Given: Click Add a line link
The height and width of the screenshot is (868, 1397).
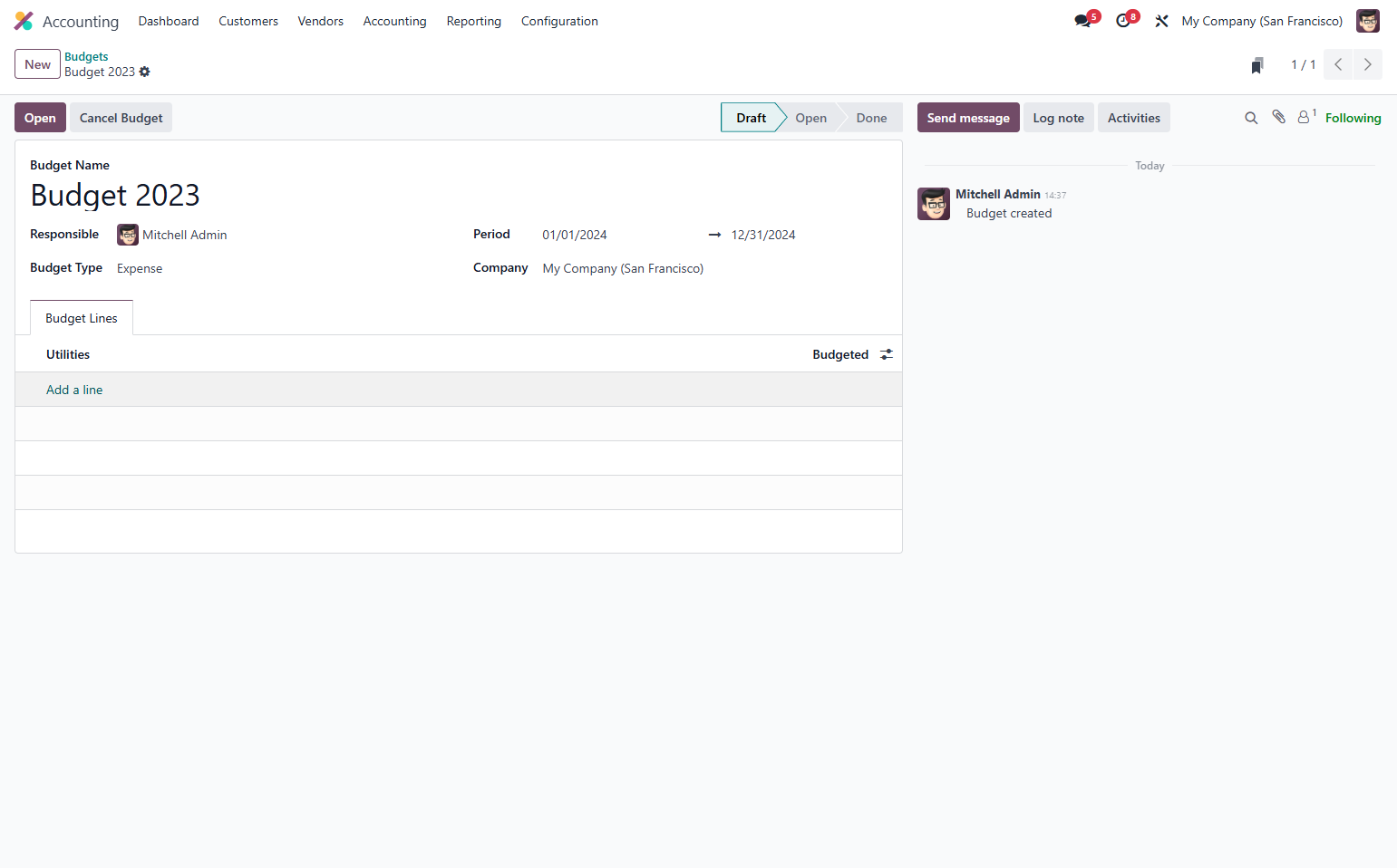Looking at the screenshot, I should point(74,390).
